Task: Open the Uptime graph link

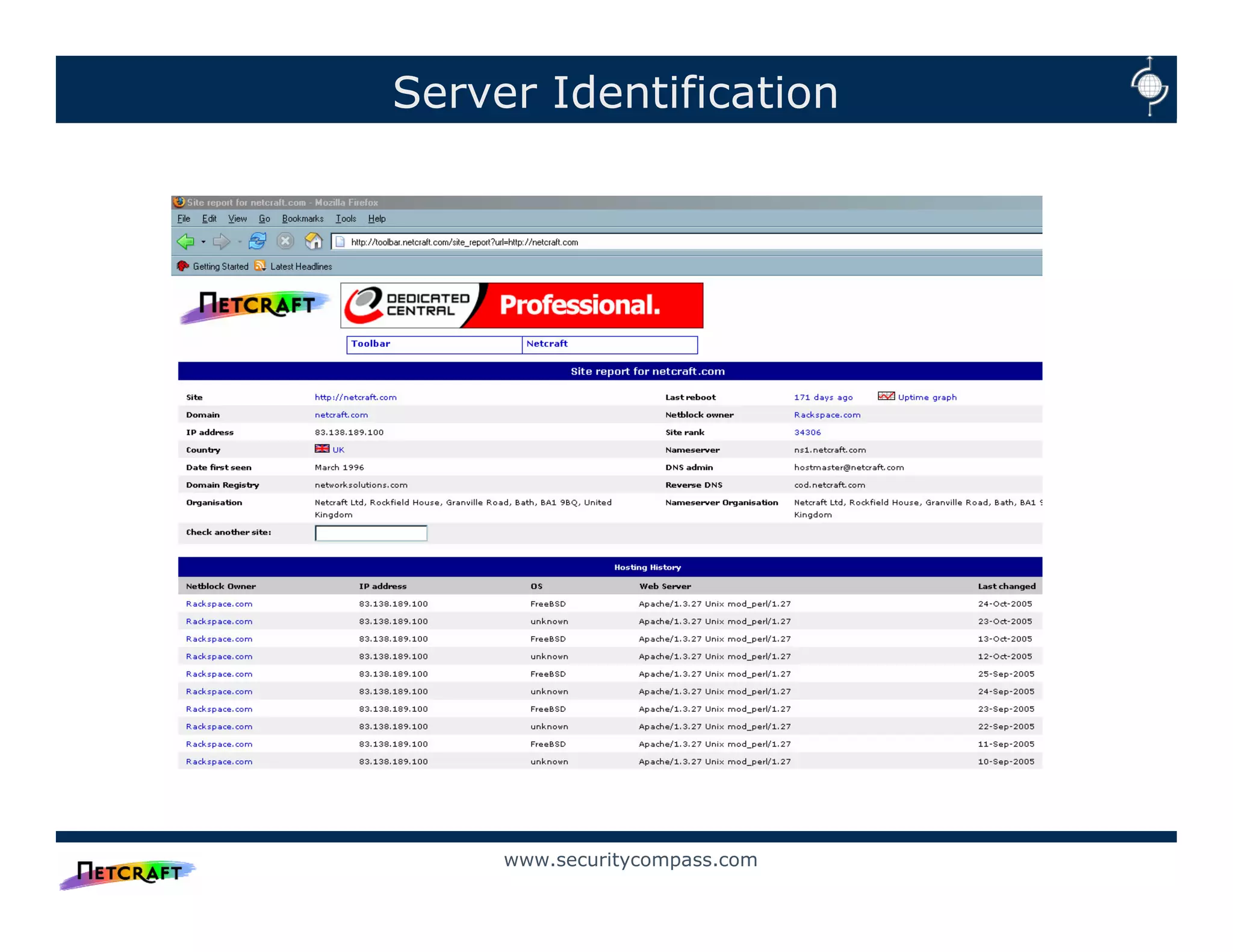Action: coord(927,397)
